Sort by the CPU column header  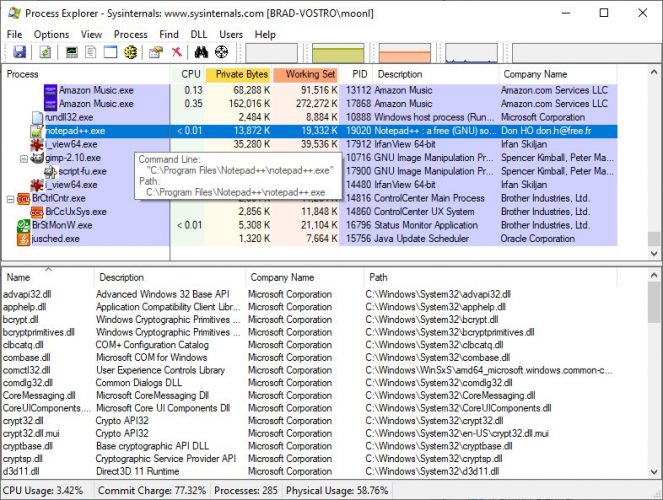(188, 74)
